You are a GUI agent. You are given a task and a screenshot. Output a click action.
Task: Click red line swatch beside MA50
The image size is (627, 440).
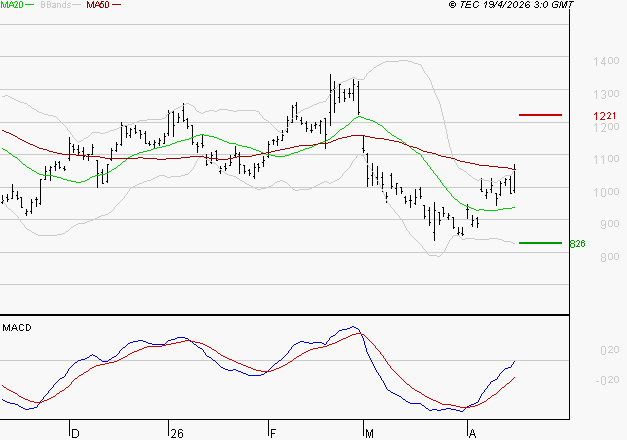118,6
